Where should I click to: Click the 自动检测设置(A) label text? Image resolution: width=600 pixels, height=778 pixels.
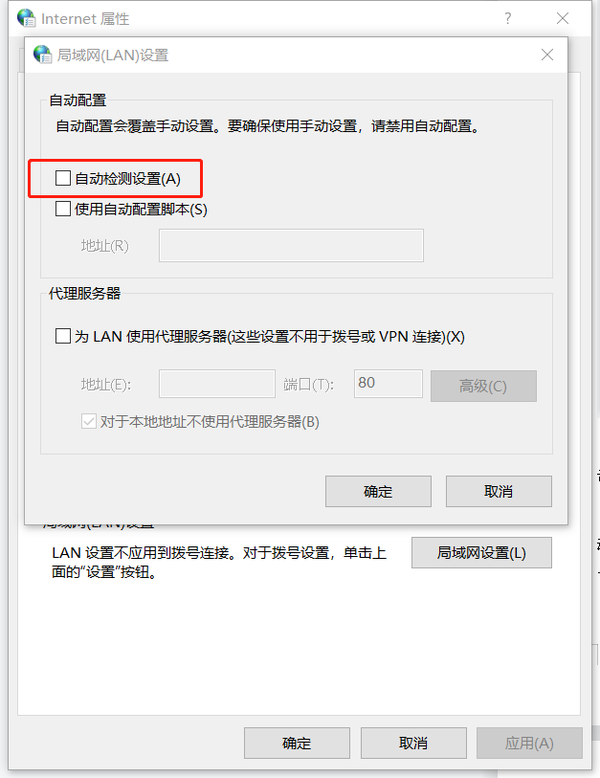pos(128,179)
